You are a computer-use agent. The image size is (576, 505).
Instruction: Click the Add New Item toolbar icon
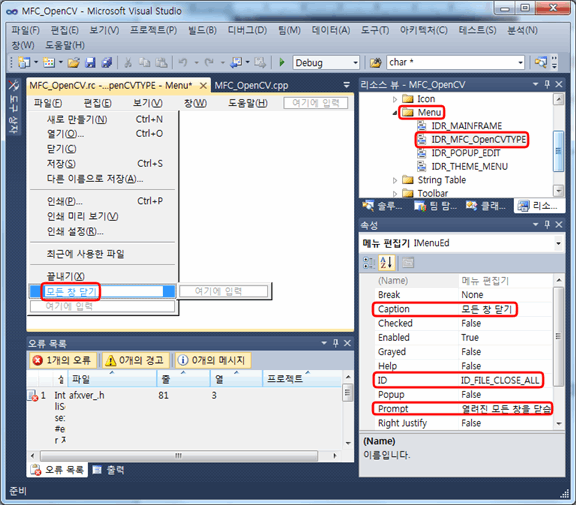pos(49,62)
